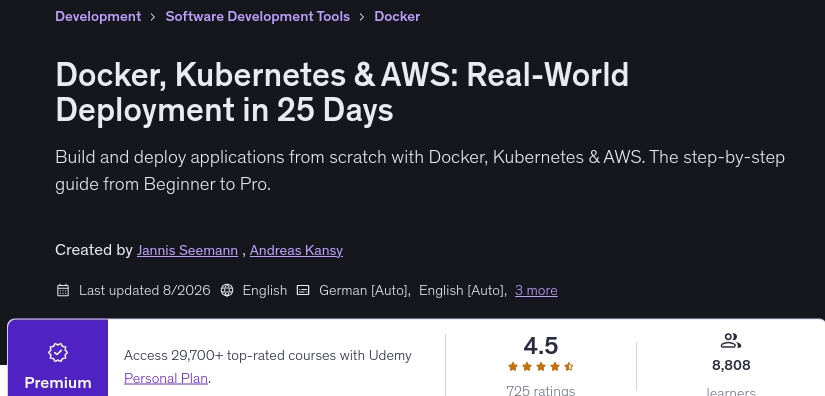Click the 'Created by' label
825x396 pixels.
point(94,250)
